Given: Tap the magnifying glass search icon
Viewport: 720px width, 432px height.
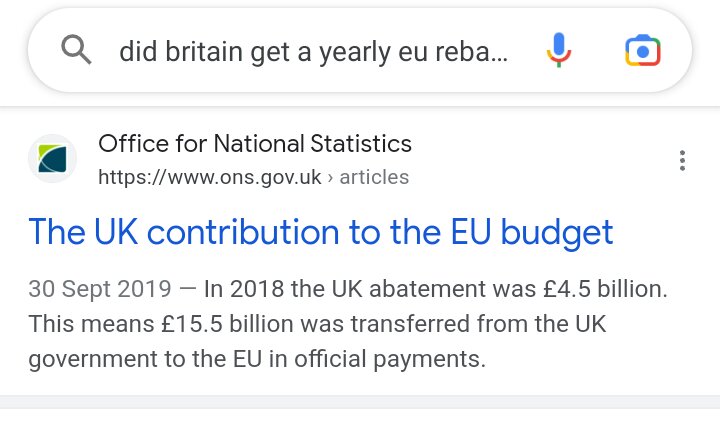Looking at the screenshot, I should (76, 50).
